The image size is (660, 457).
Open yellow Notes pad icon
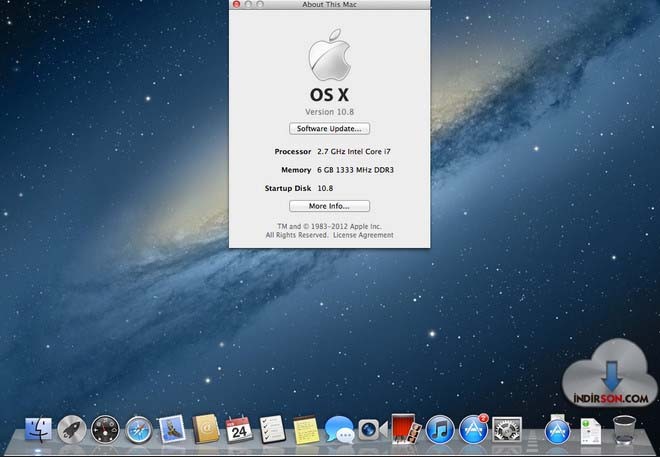click(306, 430)
